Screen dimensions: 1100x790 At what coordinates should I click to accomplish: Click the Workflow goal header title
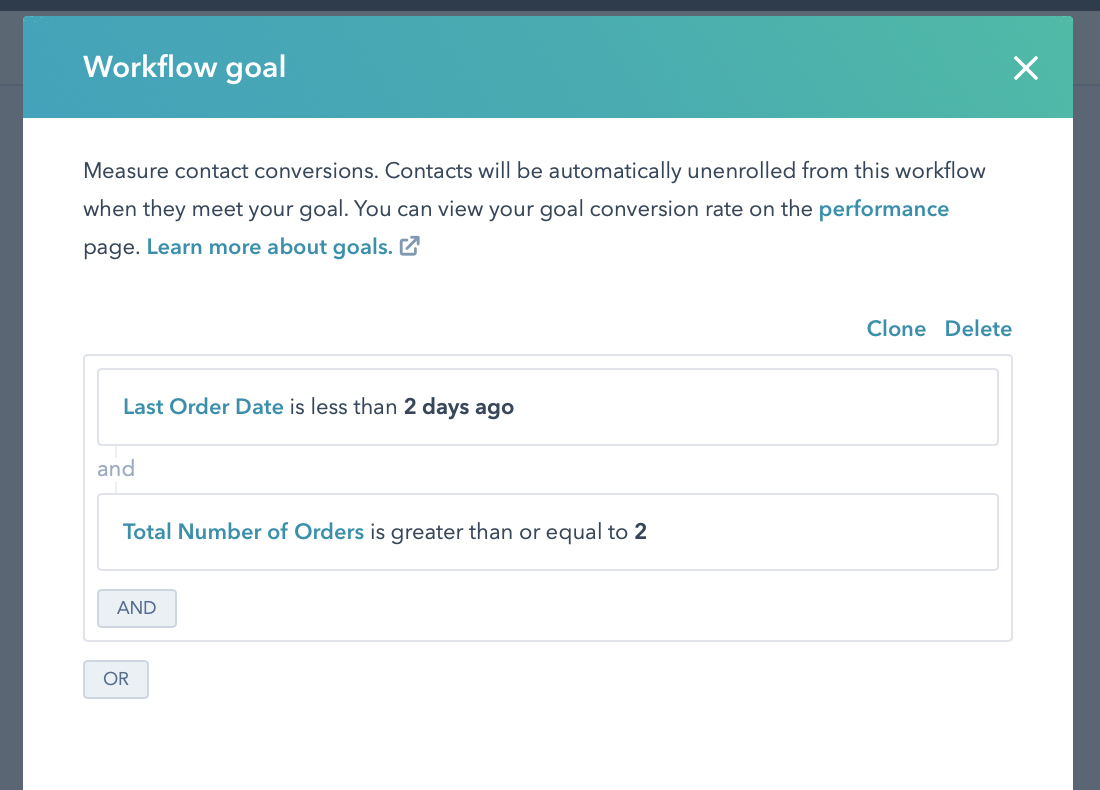coord(185,68)
